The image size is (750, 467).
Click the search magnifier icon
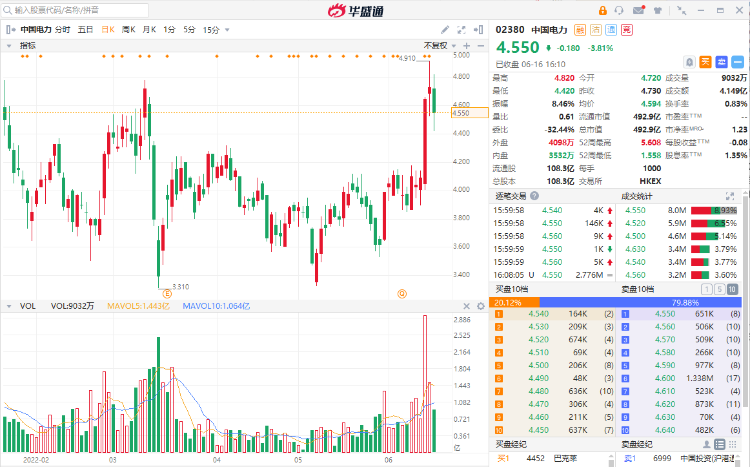7,10
